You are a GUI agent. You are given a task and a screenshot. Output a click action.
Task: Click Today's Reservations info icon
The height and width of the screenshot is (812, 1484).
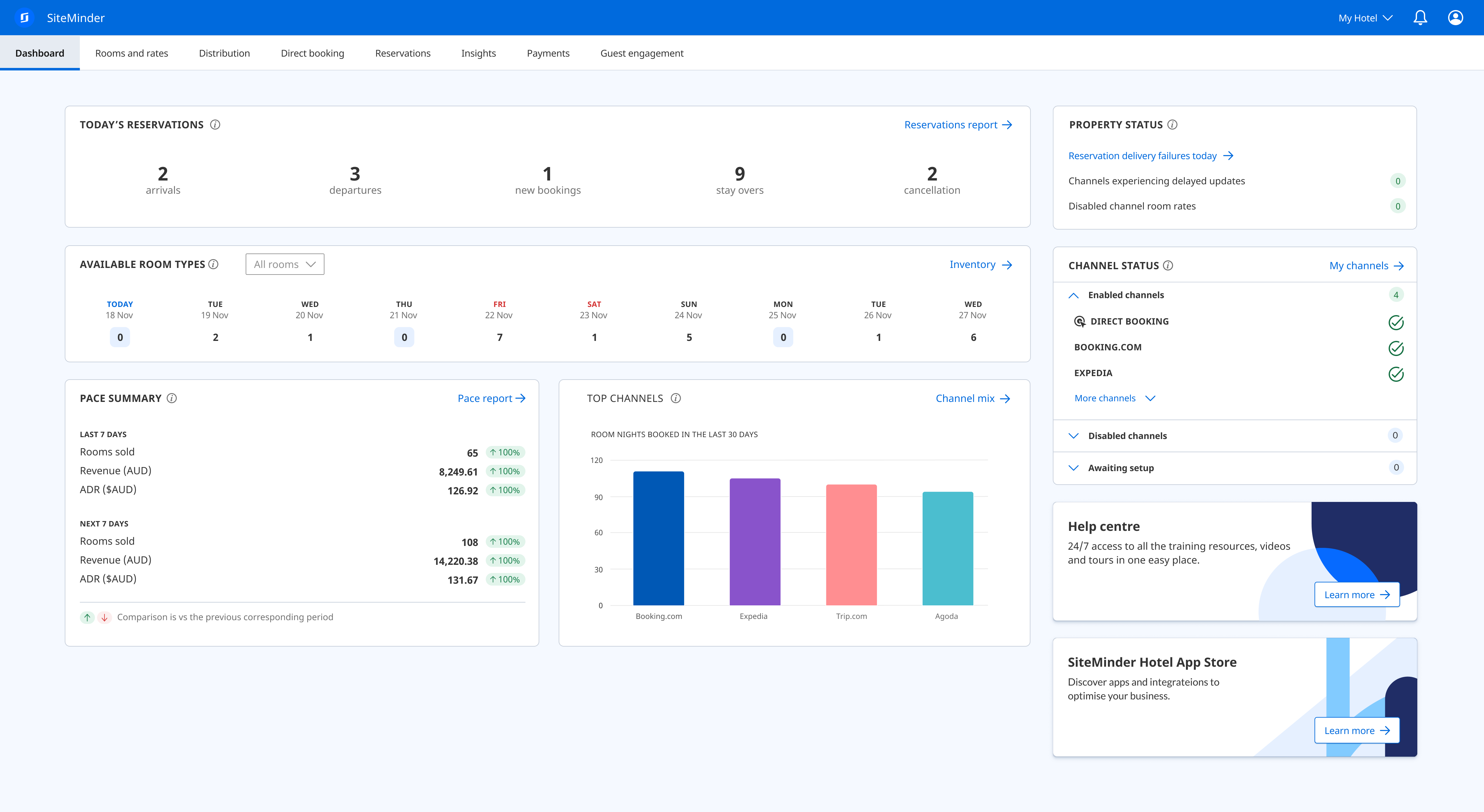pos(215,125)
